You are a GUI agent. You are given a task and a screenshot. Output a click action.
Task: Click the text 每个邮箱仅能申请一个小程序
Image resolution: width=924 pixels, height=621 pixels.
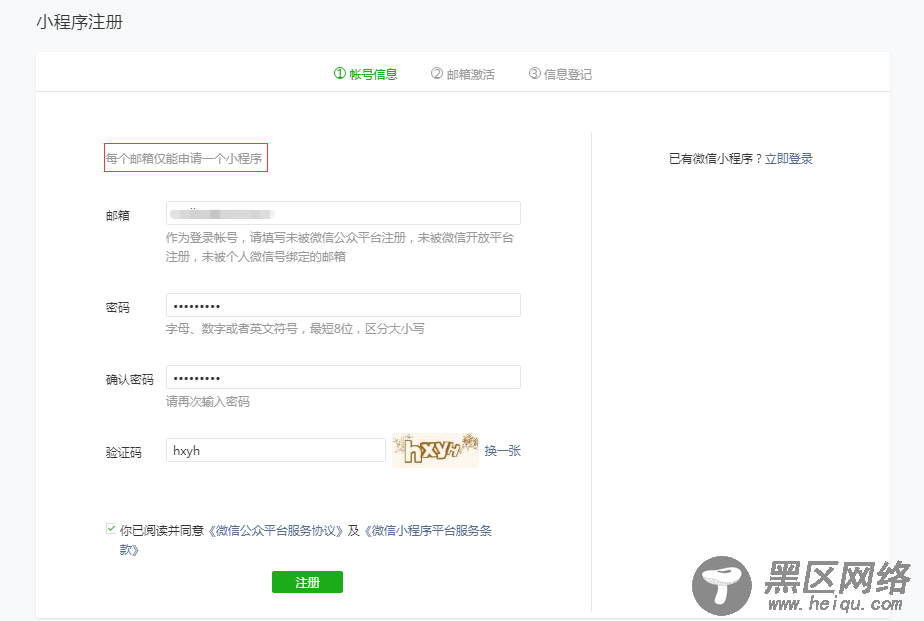[x=184, y=158]
